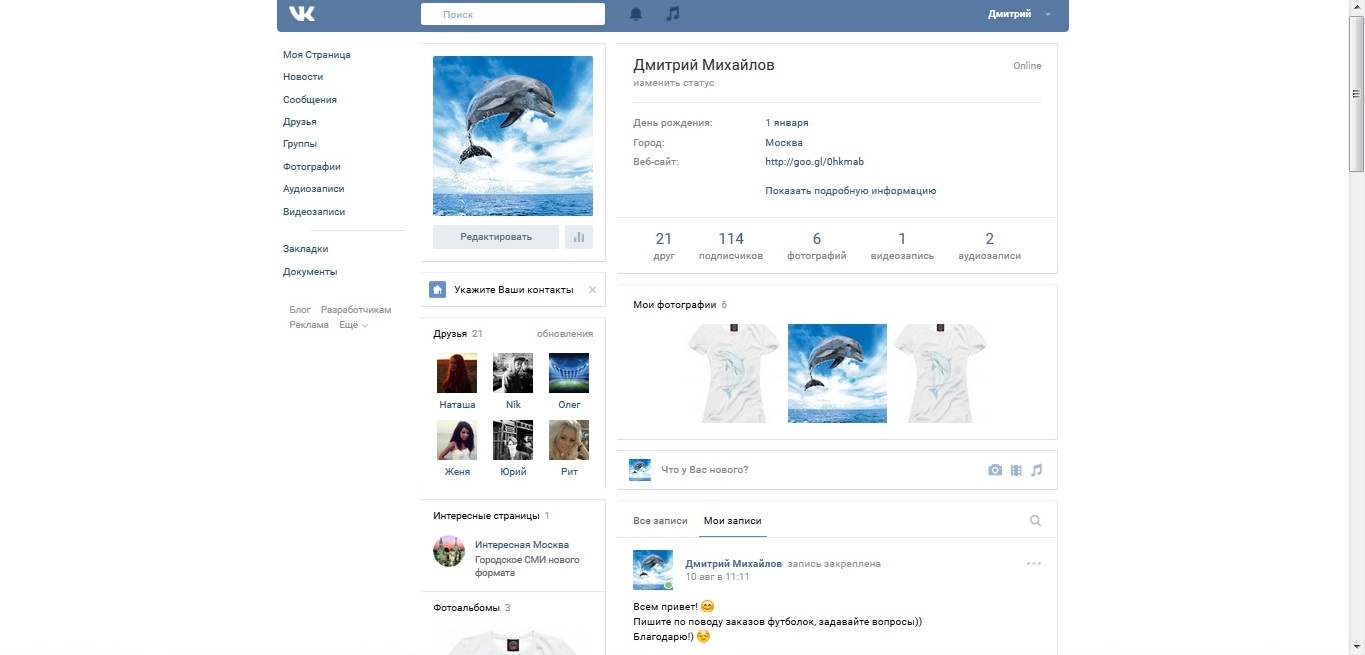Image resolution: width=1365 pixels, height=655 pixels.
Task: Click the Редактировать button
Action: pyautogui.click(x=495, y=236)
